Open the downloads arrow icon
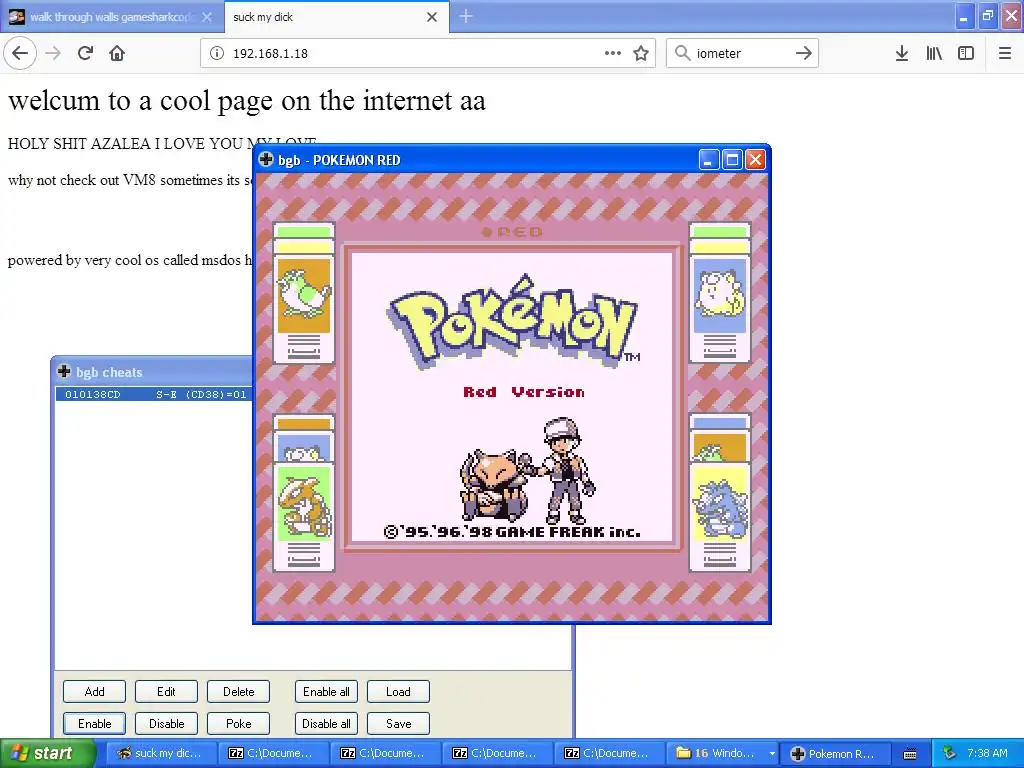This screenshot has width=1024, height=768. 902,53
